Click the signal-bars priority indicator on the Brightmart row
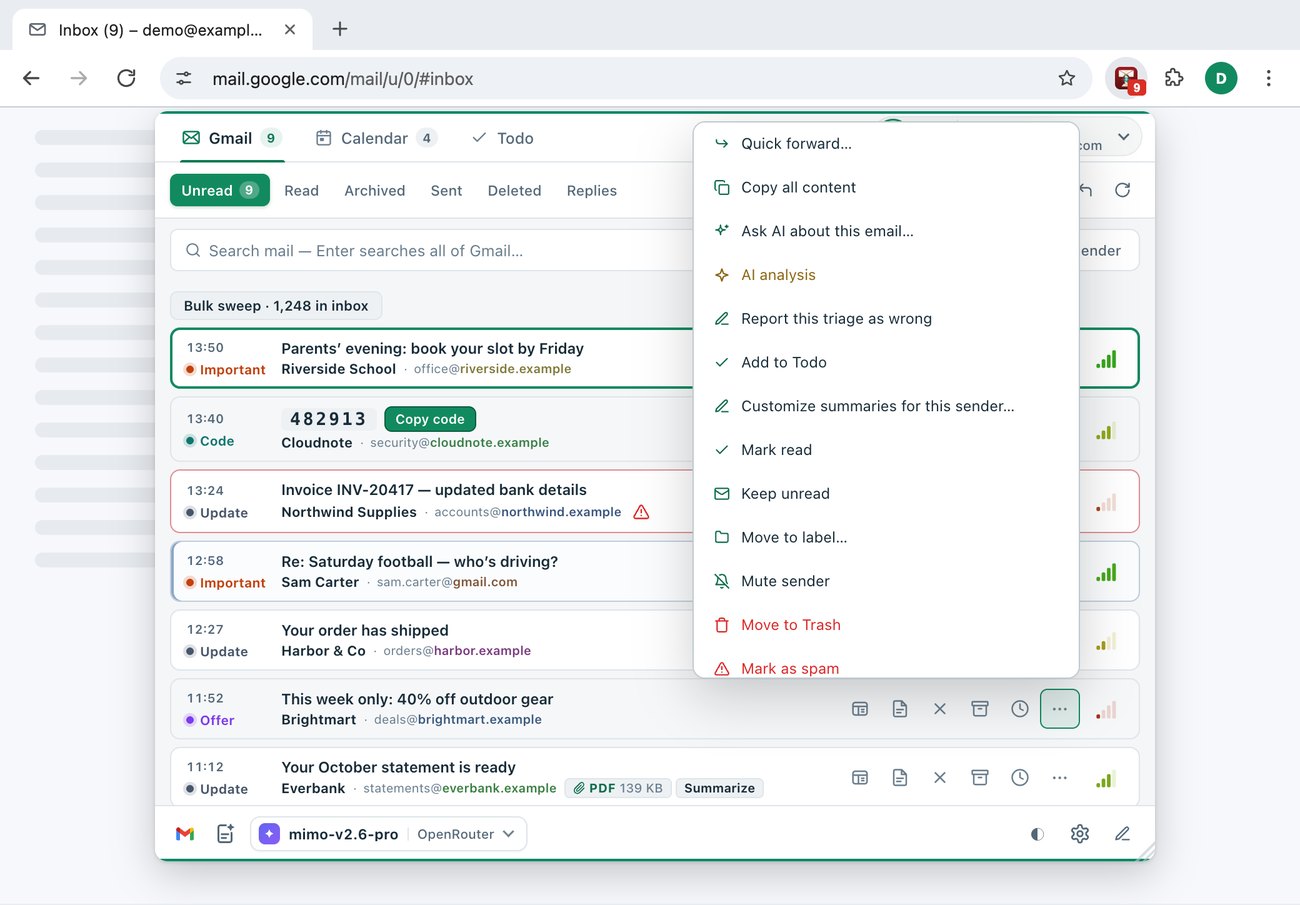Screen dimensions: 1300x905 pyautogui.click(x=1106, y=710)
